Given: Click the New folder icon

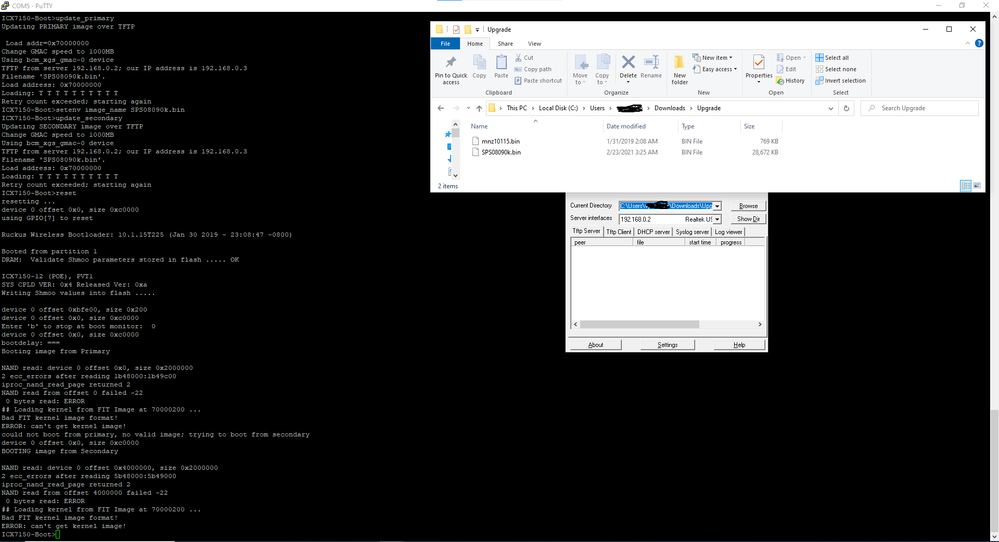Looking at the screenshot, I should pyautogui.click(x=680, y=67).
